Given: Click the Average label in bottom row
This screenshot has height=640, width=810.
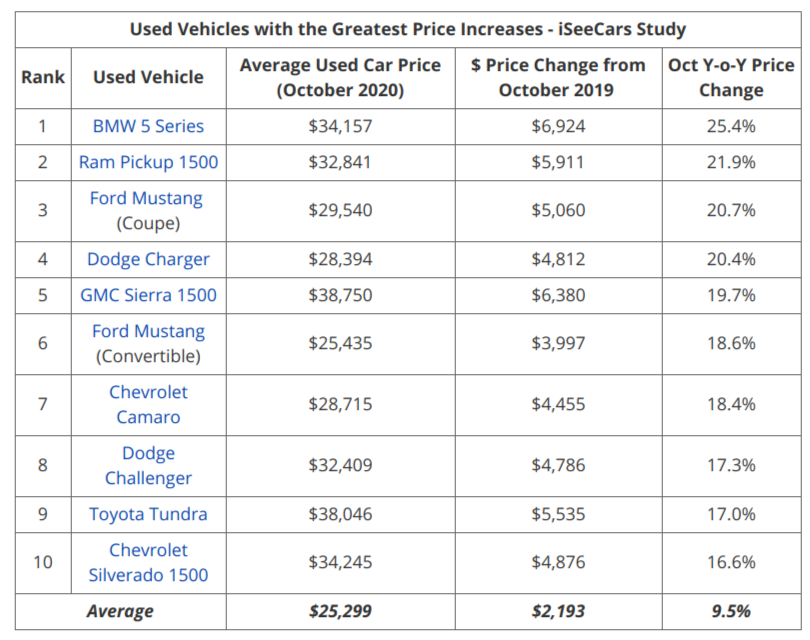Looking at the screenshot, I should 120,611.
